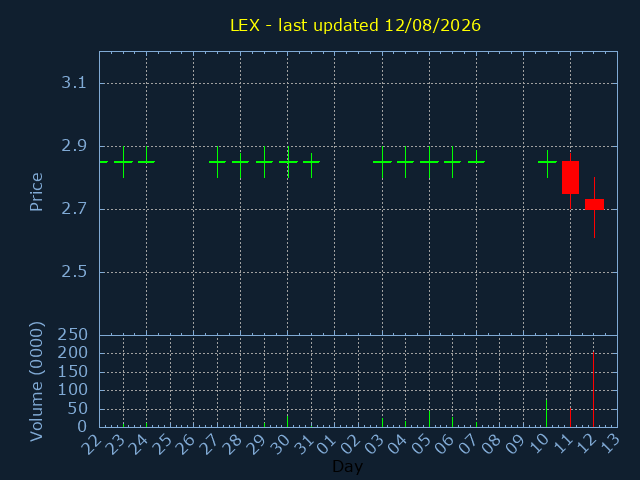Click the day 13 x-axis label

pos(611,444)
